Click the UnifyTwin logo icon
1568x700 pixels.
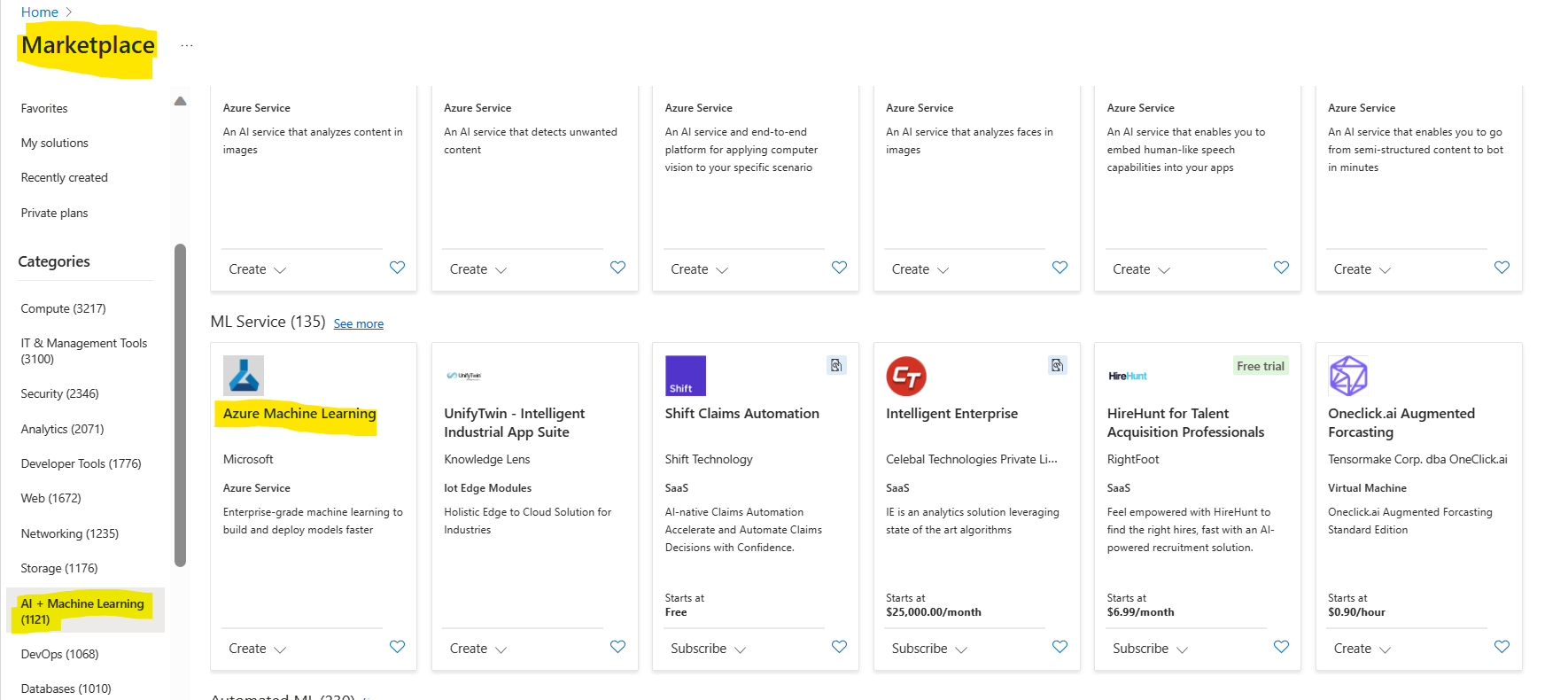point(464,376)
